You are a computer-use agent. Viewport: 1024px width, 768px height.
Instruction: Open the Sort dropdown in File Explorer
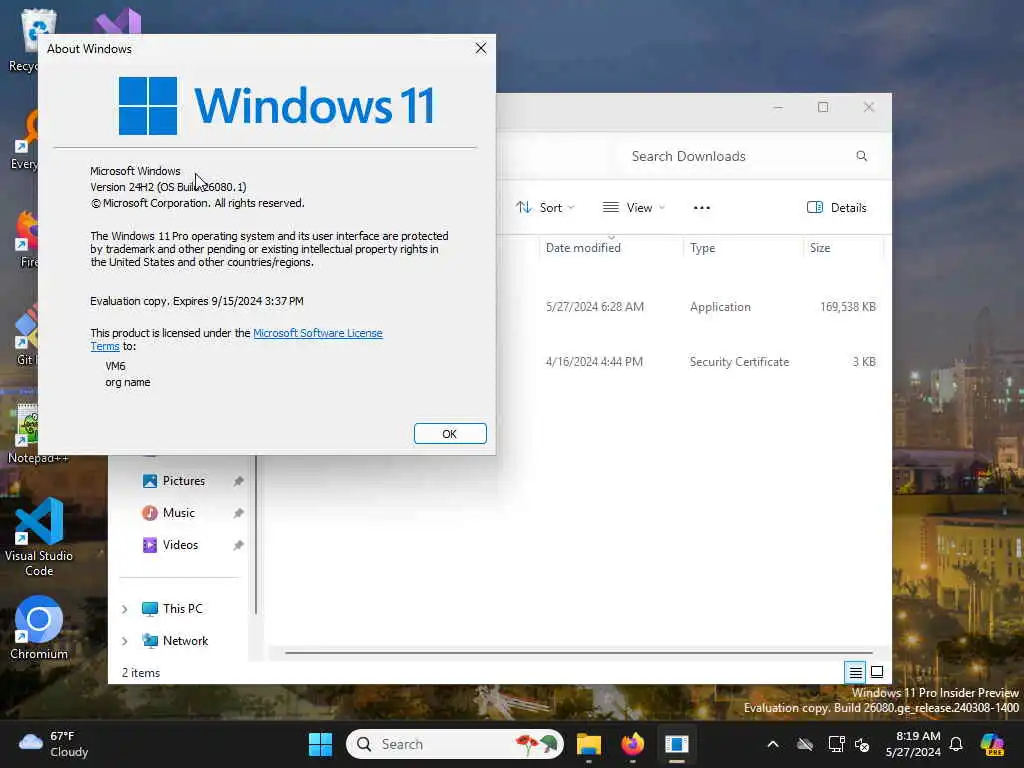coord(545,208)
